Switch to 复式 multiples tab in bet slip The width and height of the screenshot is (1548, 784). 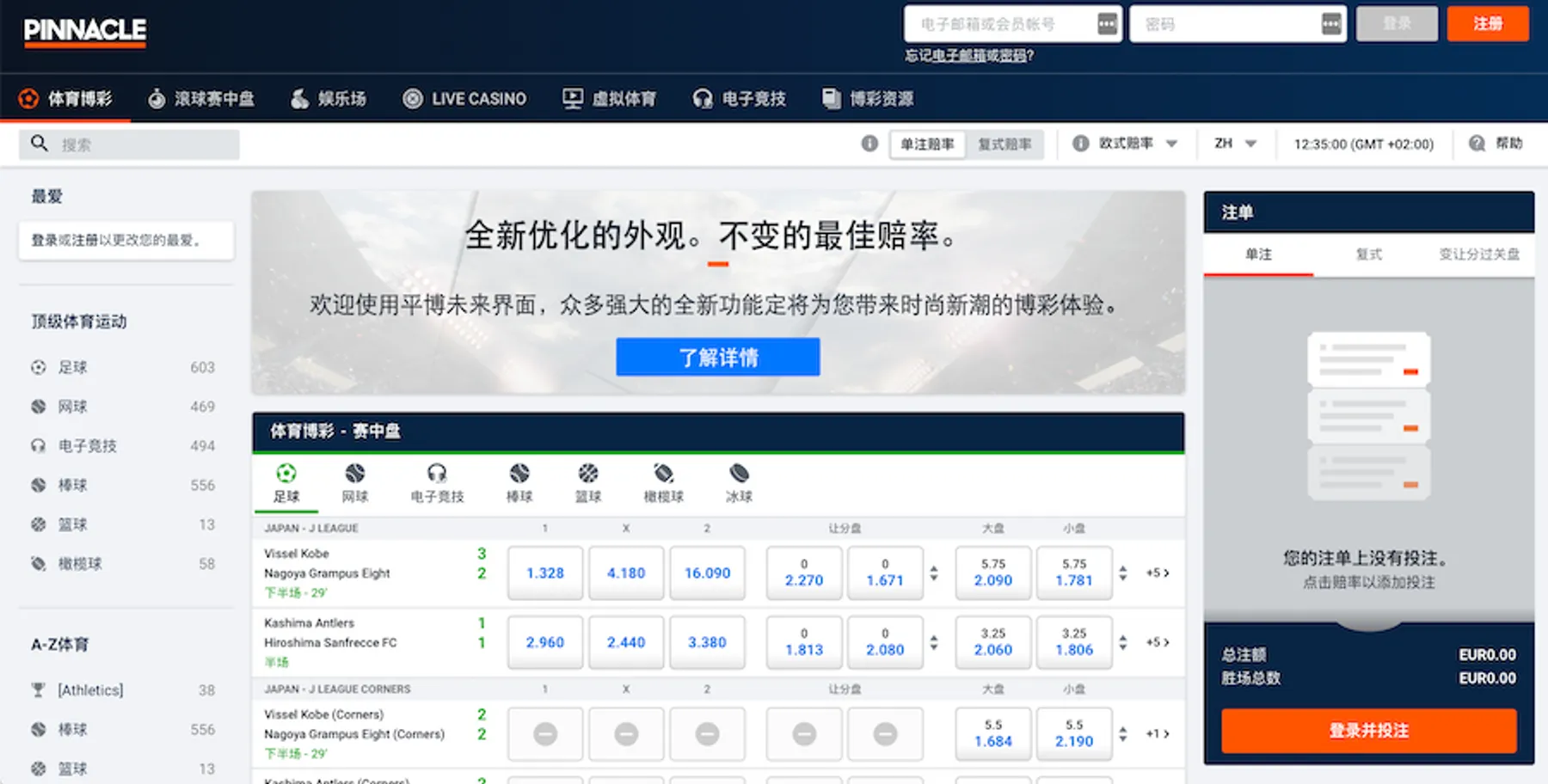pos(1368,254)
